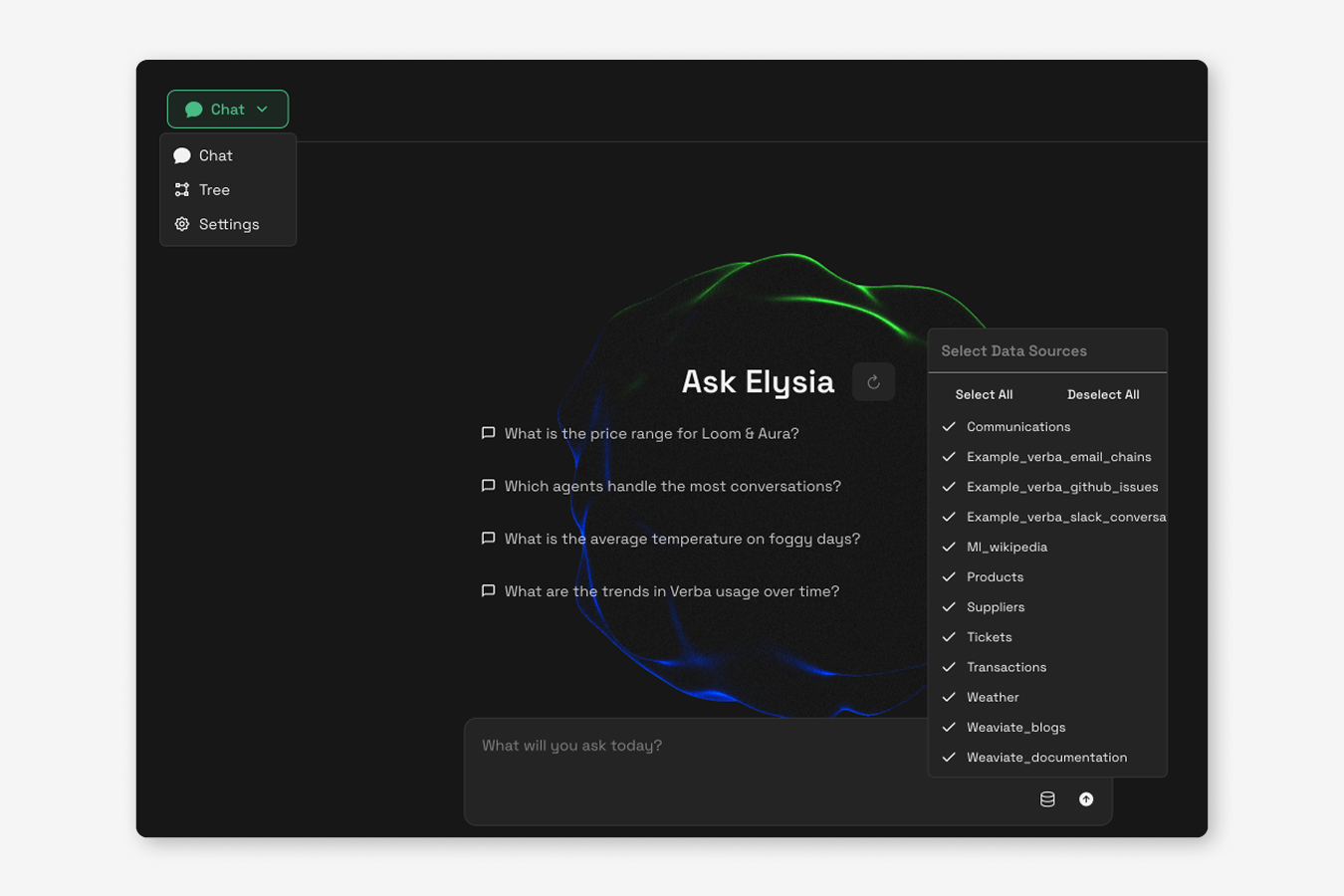Uncheck Example_verba_github_issues source

[x=1062, y=487]
